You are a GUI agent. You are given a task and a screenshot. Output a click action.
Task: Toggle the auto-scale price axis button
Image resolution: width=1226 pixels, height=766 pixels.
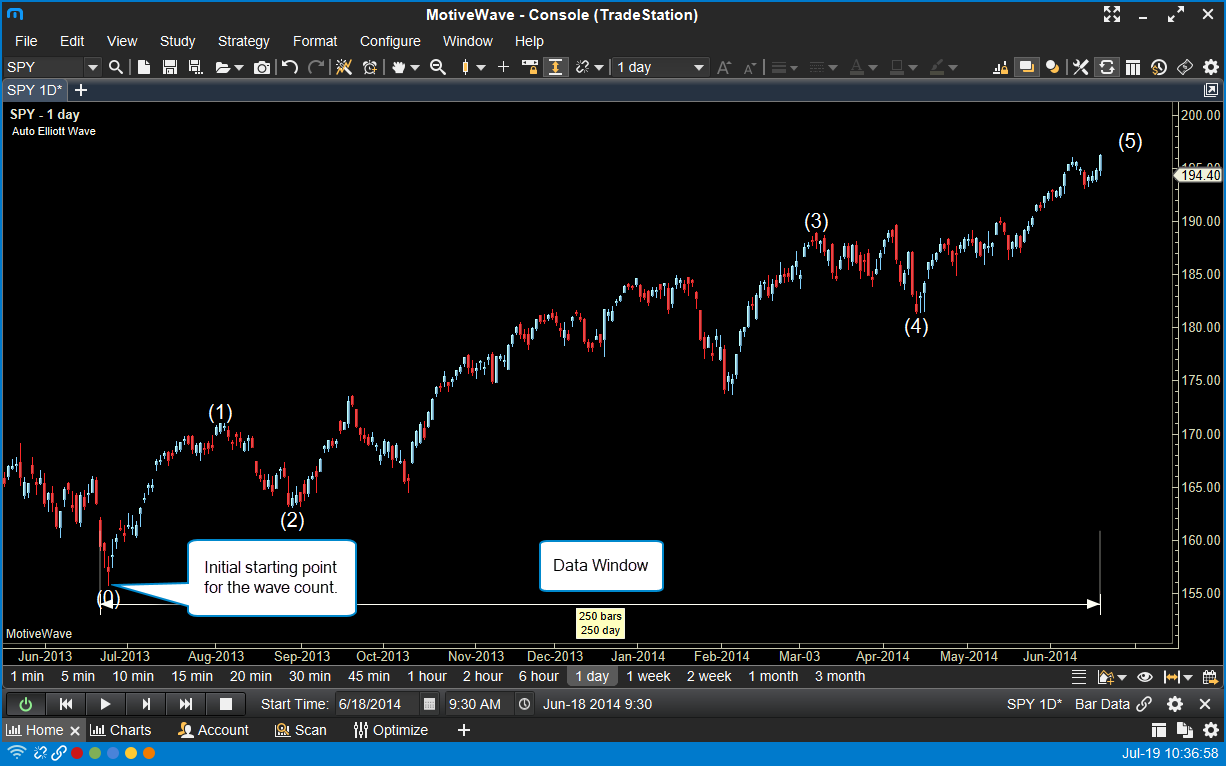pyautogui.click(x=555, y=67)
